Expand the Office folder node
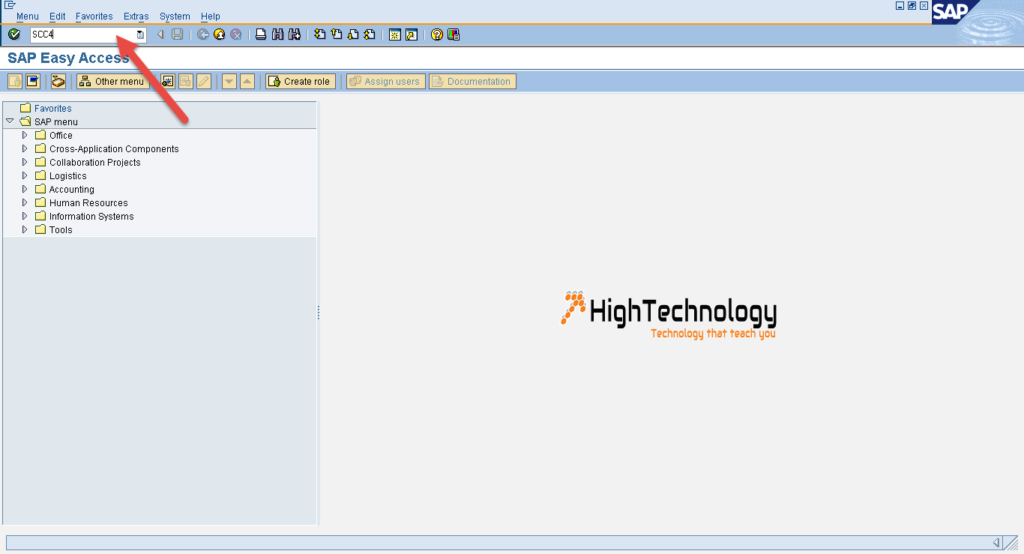The width and height of the screenshot is (1024, 554). coord(25,135)
